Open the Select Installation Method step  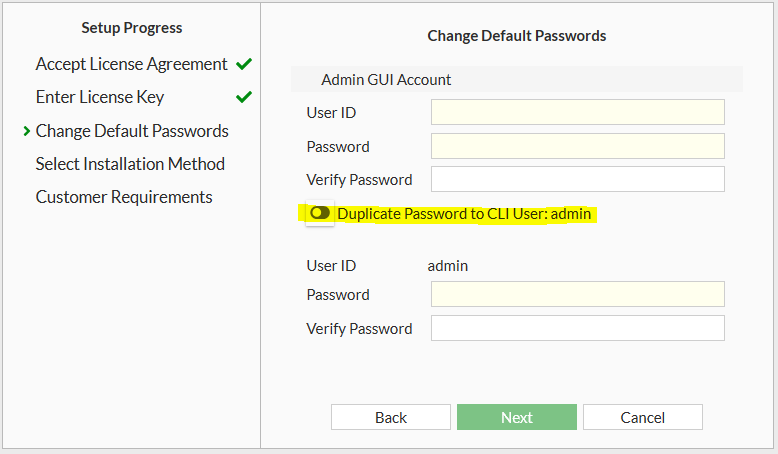tap(130, 164)
